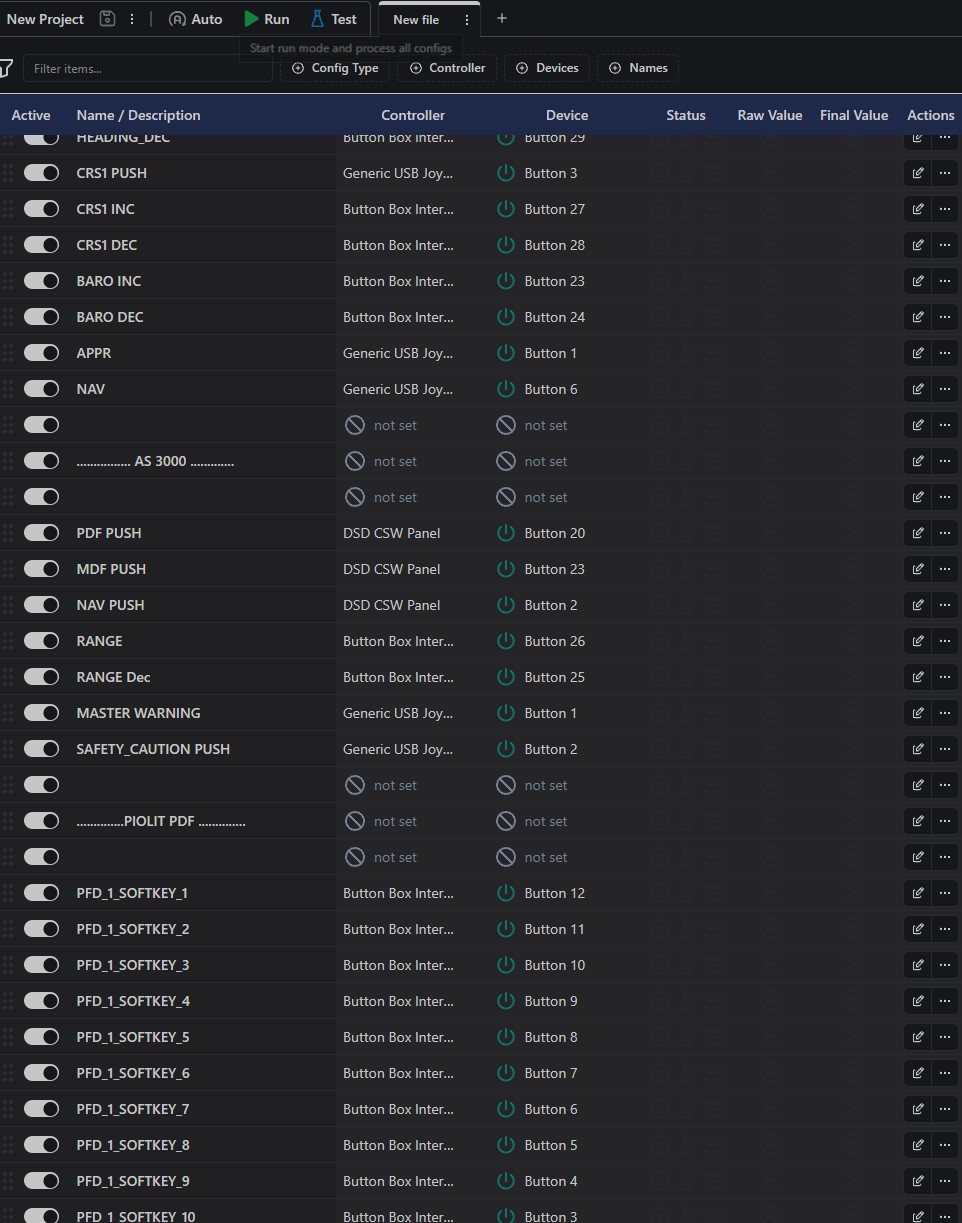Open the three-dot menu beside New Project
The width and height of the screenshot is (962, 1223).
[132, 19]
